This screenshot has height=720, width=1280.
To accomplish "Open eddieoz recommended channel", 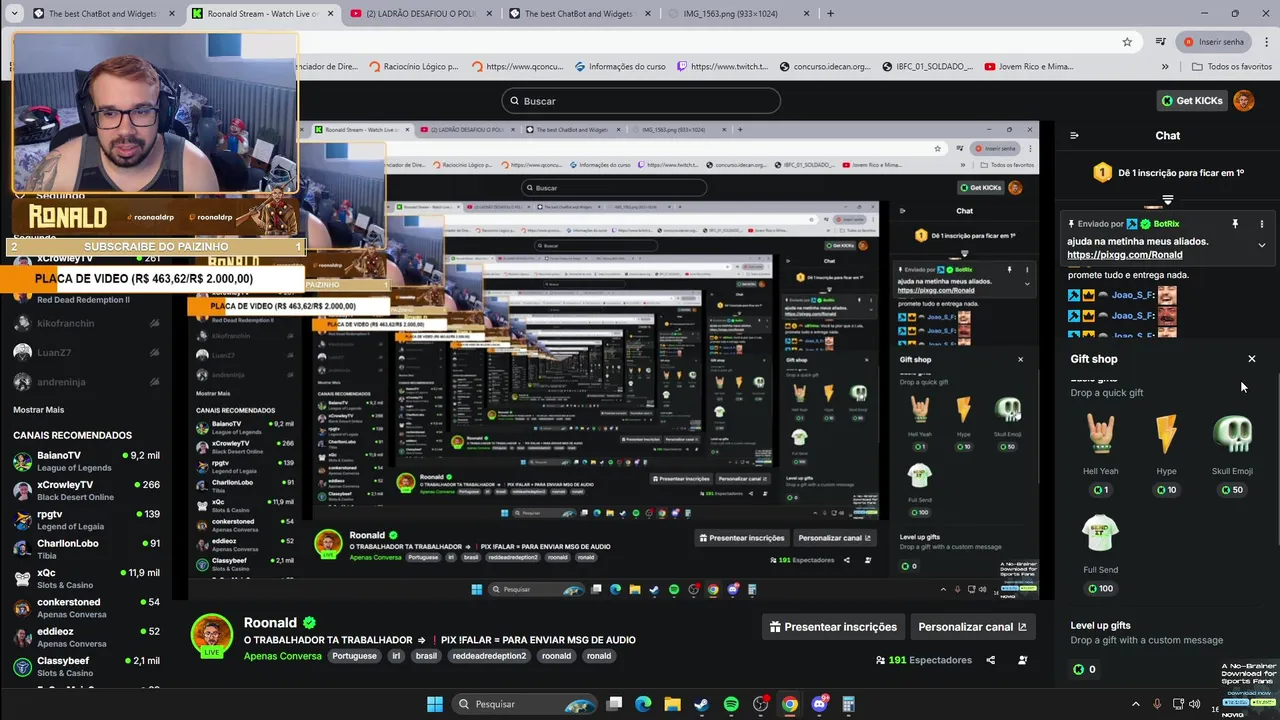I will (86, 637).
